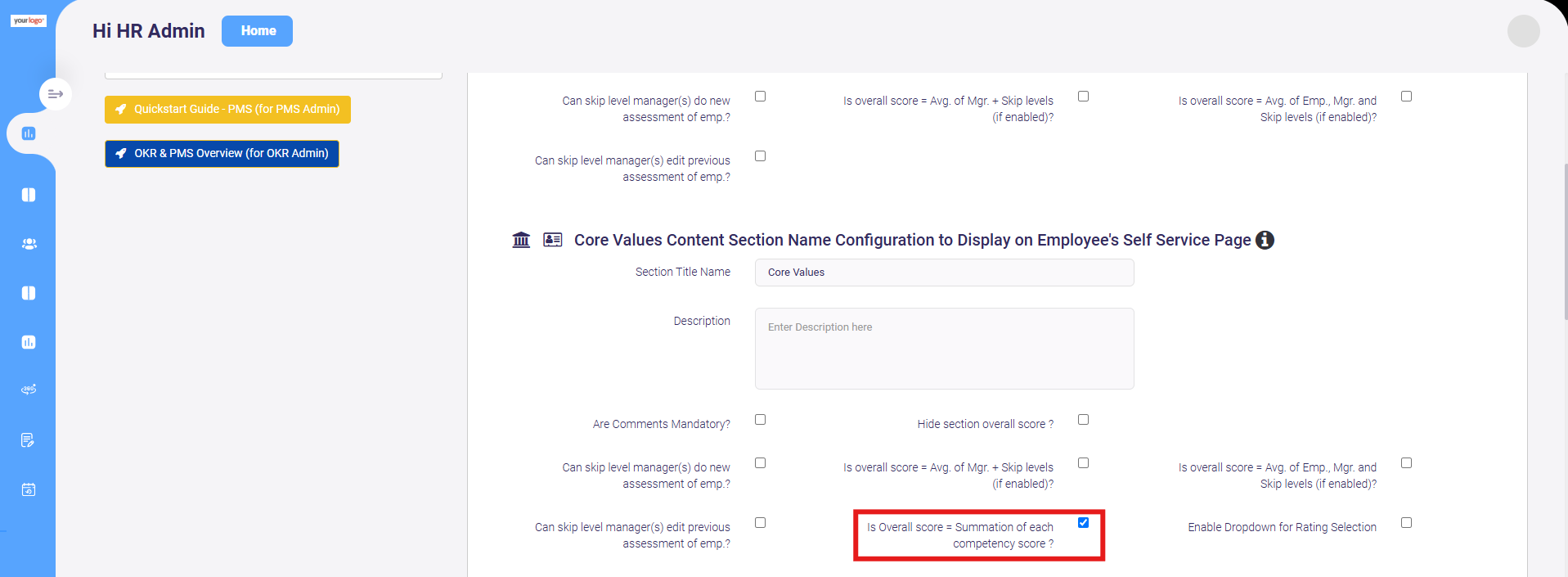Viewport: 1568px width, 577px height.
Task: Click the info icon beside Core Values heading
Action: click(x=1265, y=240)
